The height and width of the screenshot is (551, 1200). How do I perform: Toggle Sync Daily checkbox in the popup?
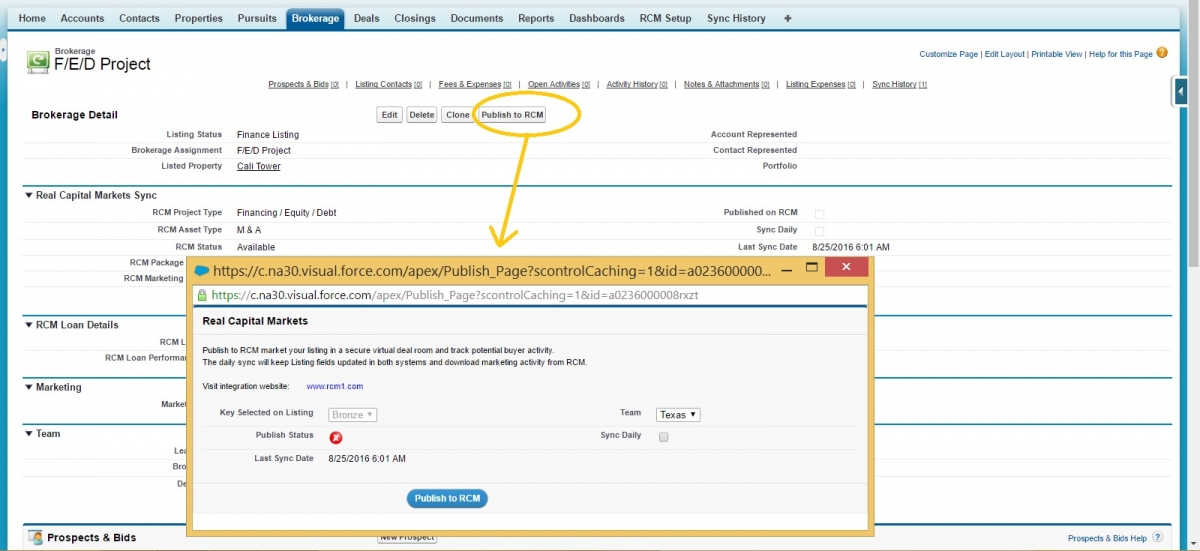coord(663,437)
